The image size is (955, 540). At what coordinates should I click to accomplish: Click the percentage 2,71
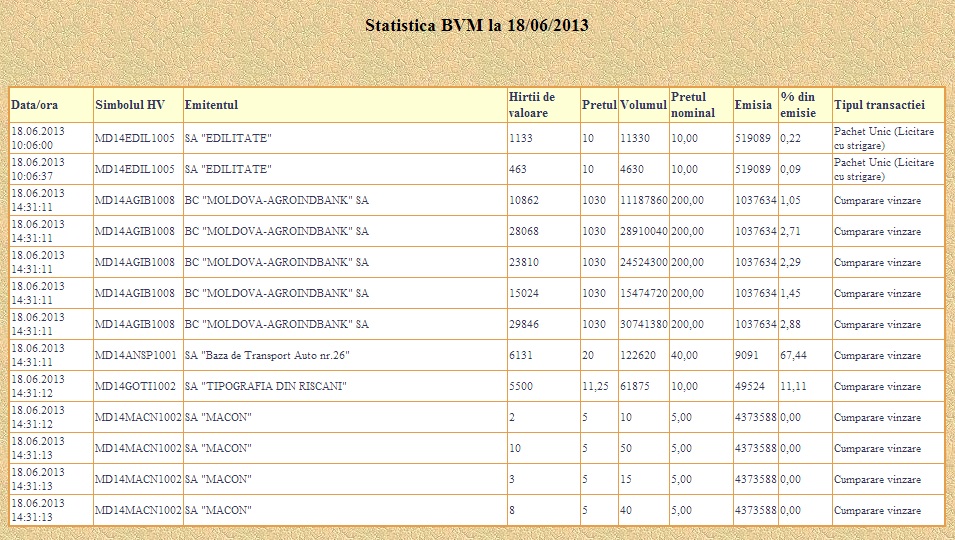[791, 231]
